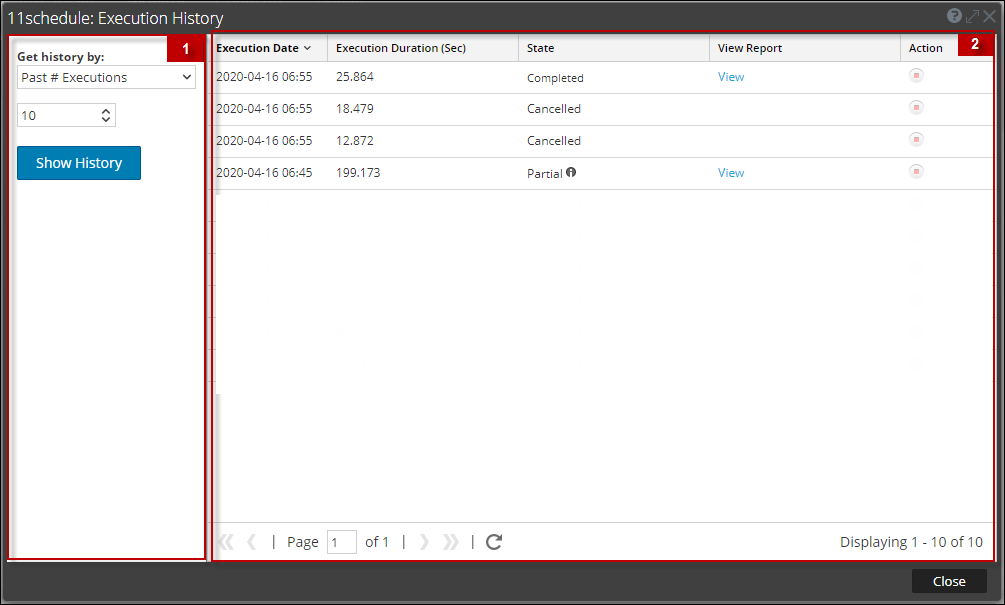
Task: Click the expand dialog arrows icon
Action: pyautogui.click(x=972, y=16)
